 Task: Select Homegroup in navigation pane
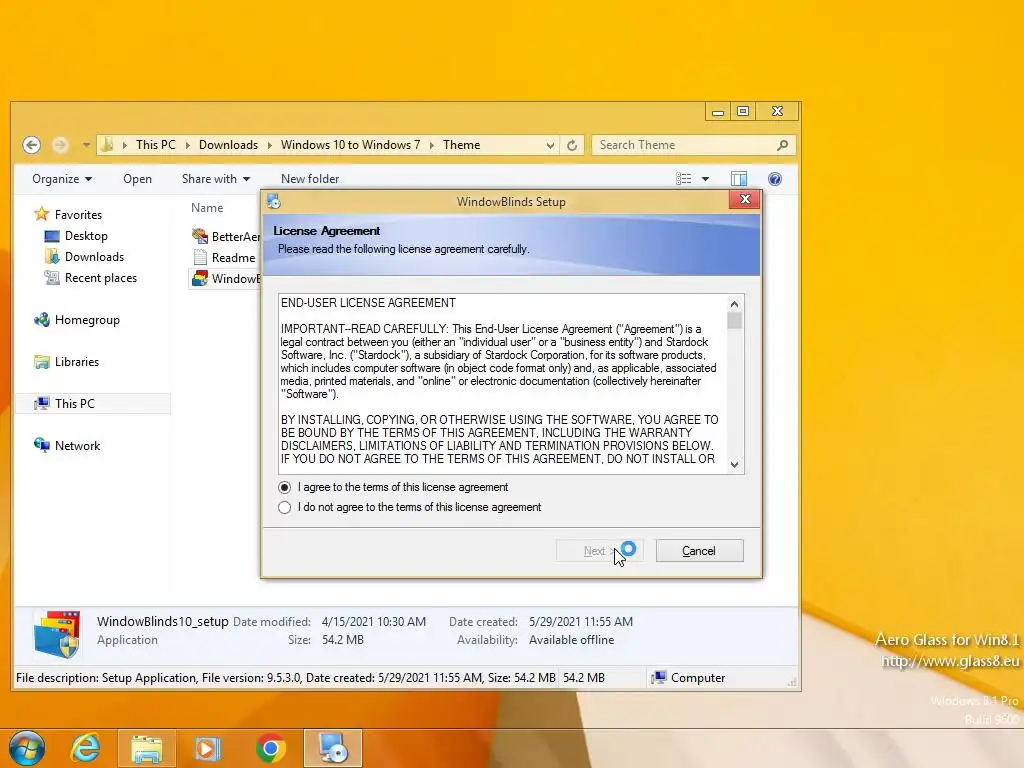click(x=77, y=320)
